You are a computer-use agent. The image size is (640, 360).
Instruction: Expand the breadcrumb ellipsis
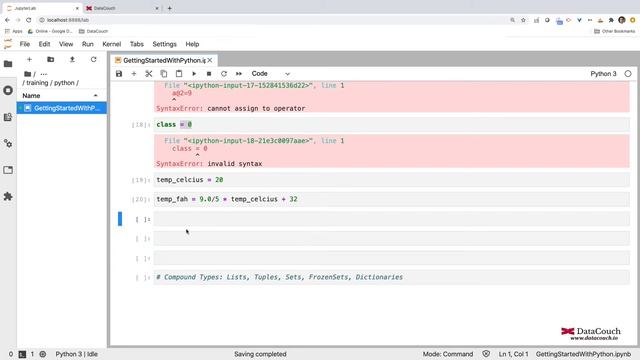[x=44, y=74]
